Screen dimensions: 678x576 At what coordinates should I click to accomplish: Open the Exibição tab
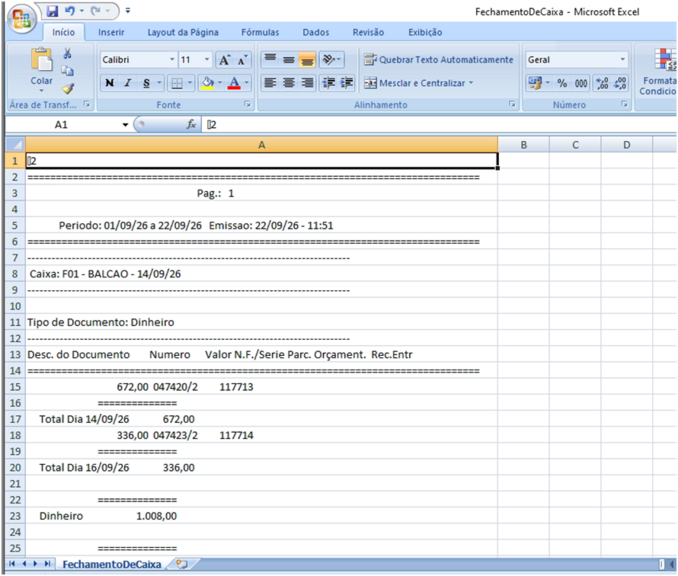pos(425,32)
